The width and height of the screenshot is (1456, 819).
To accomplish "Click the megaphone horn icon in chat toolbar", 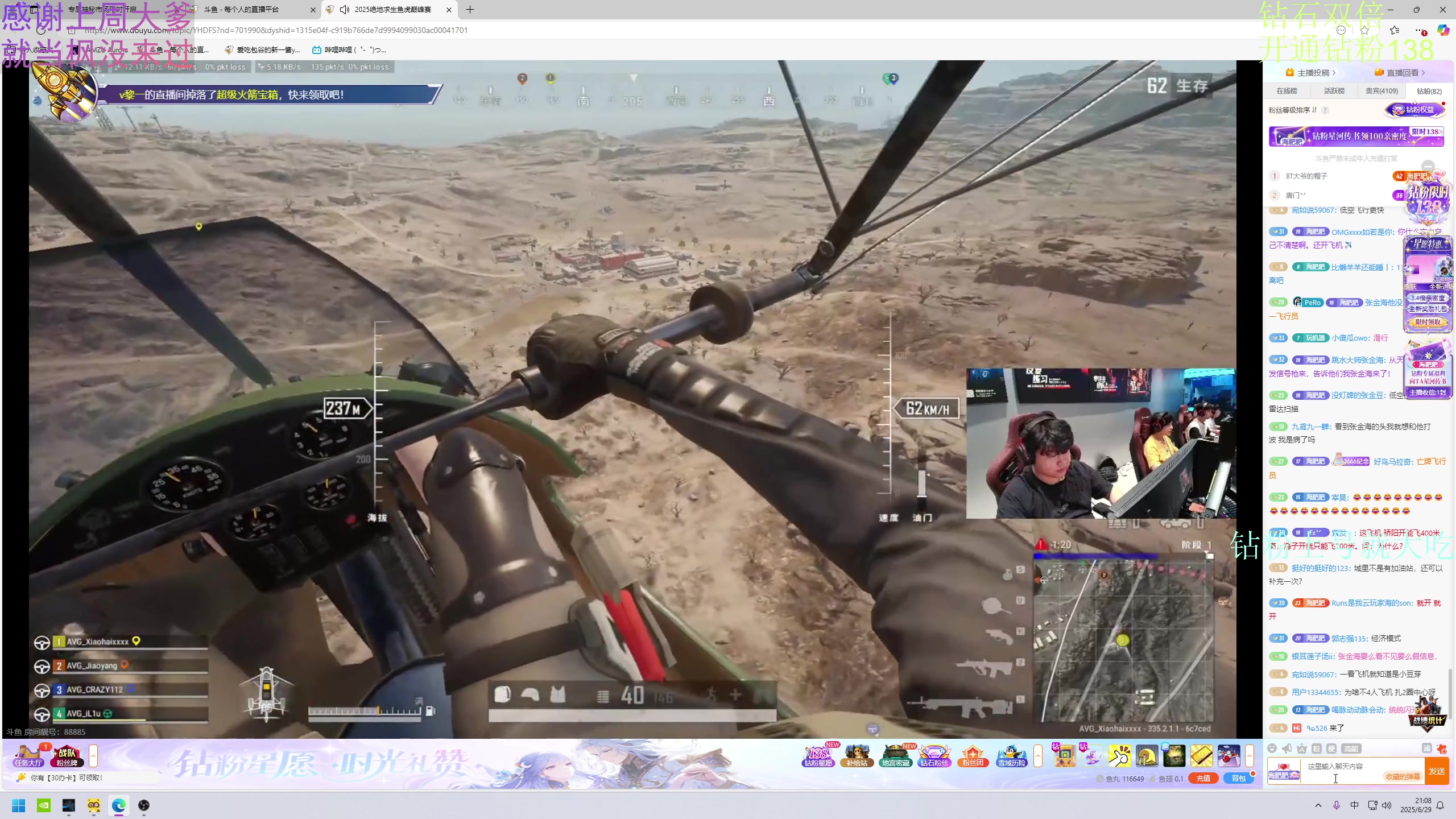I will 1287,748.
